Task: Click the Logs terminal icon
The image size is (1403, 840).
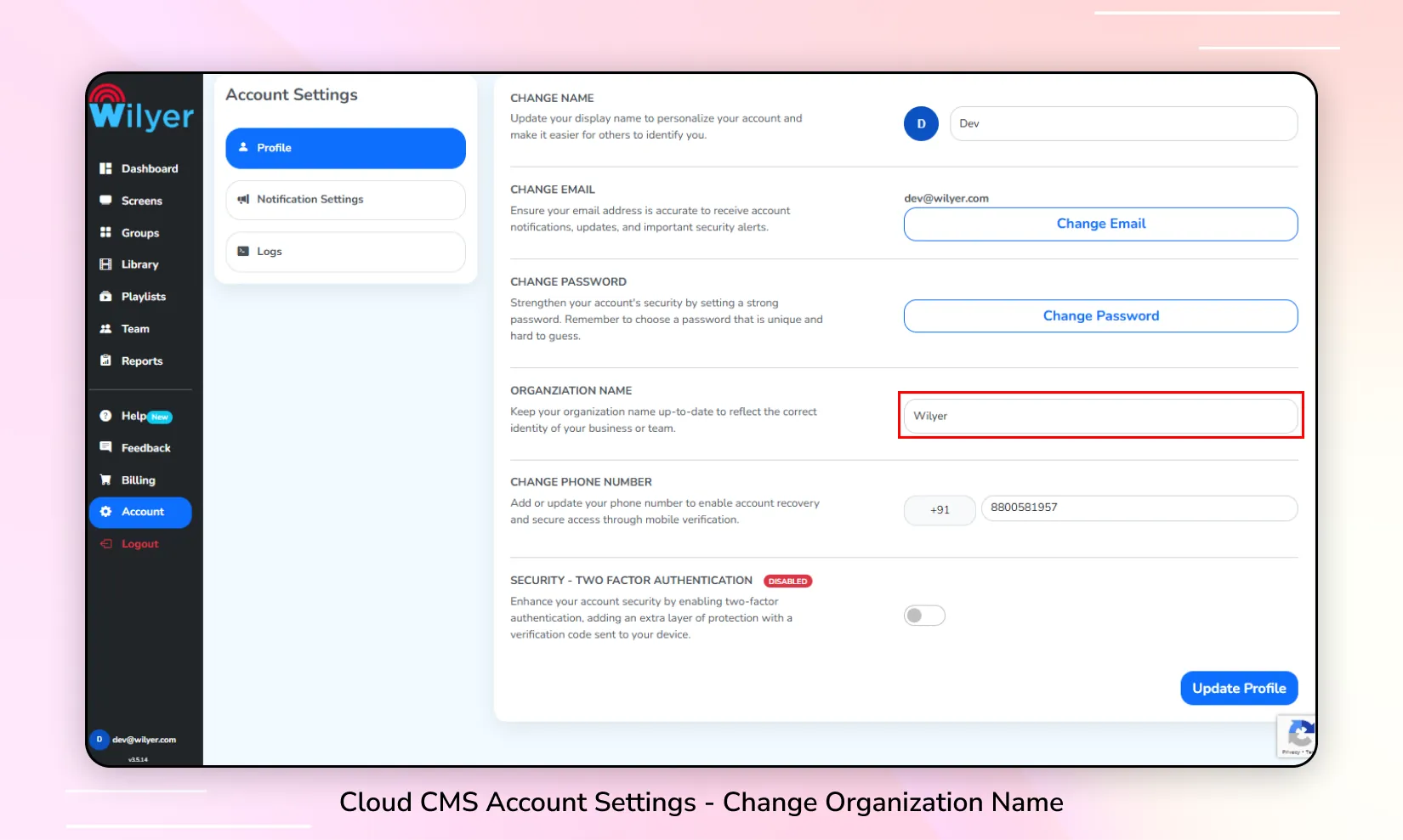Action: click(x=243, y=252)
